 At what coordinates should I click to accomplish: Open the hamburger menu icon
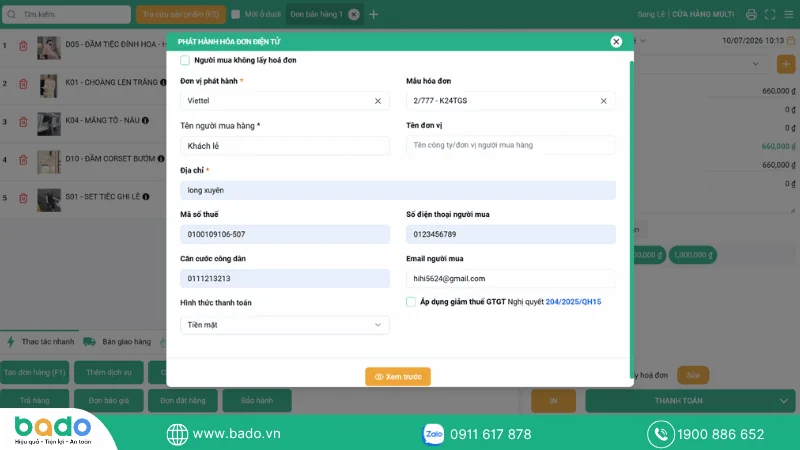click(x=789, y=14)
